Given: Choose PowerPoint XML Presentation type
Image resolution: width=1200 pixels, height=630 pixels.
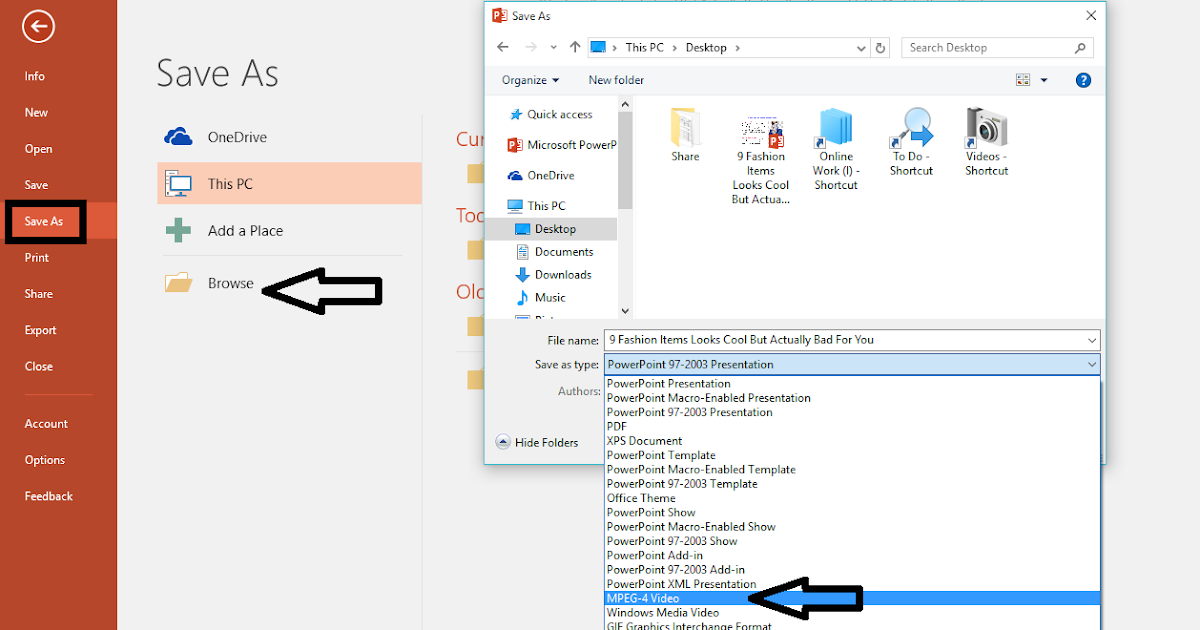Looking at the screenshot, I should point(852,584).
